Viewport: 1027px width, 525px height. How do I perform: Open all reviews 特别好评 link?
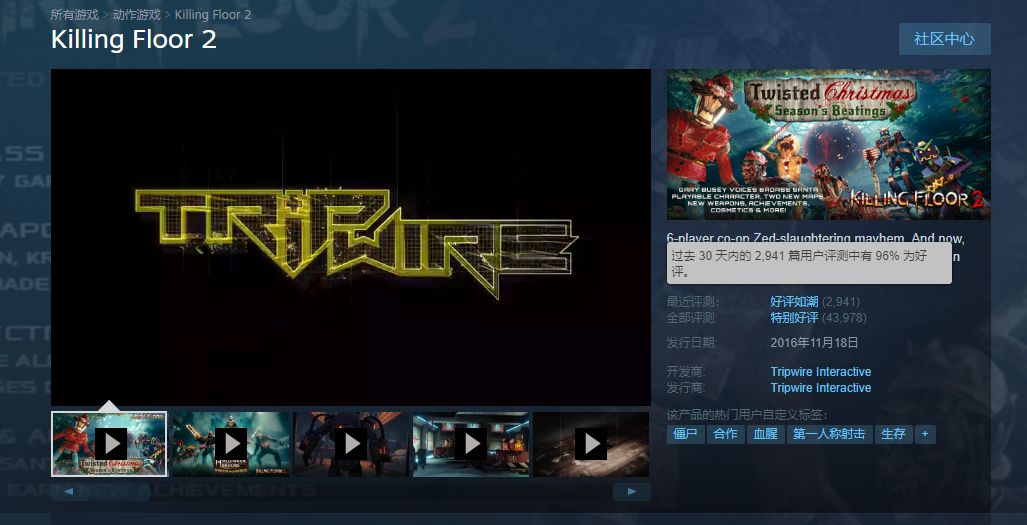tap(794, 318)
